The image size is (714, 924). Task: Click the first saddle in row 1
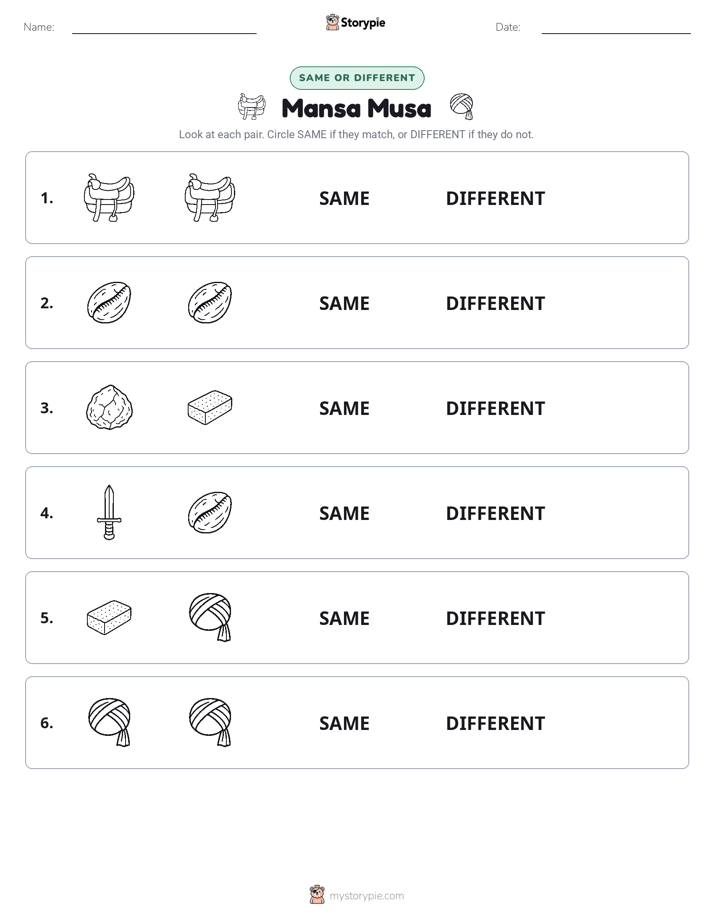pos(109,197)
